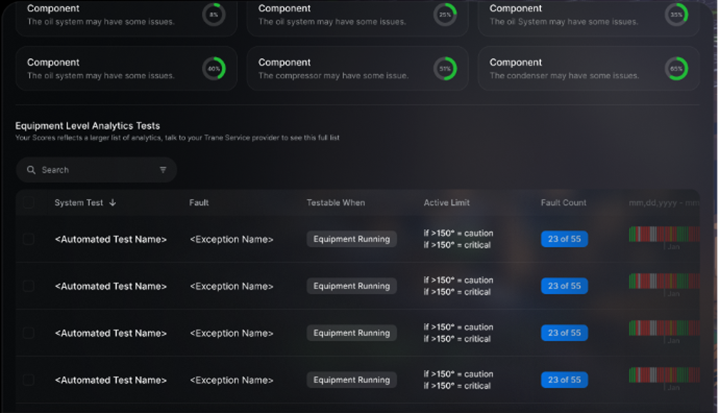Click the Active Limit column header
The width and height of the screenshot is (719, 413).
(447, 203)
